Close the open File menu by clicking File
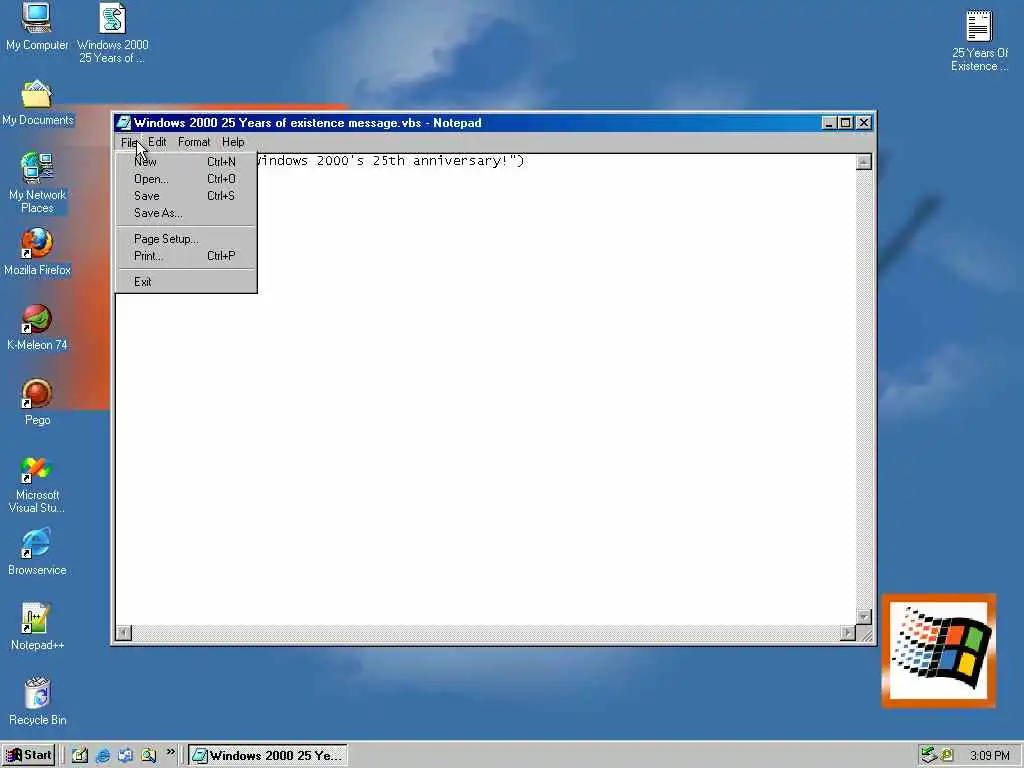The image size is (1024, 768). (x=129, y=142)
